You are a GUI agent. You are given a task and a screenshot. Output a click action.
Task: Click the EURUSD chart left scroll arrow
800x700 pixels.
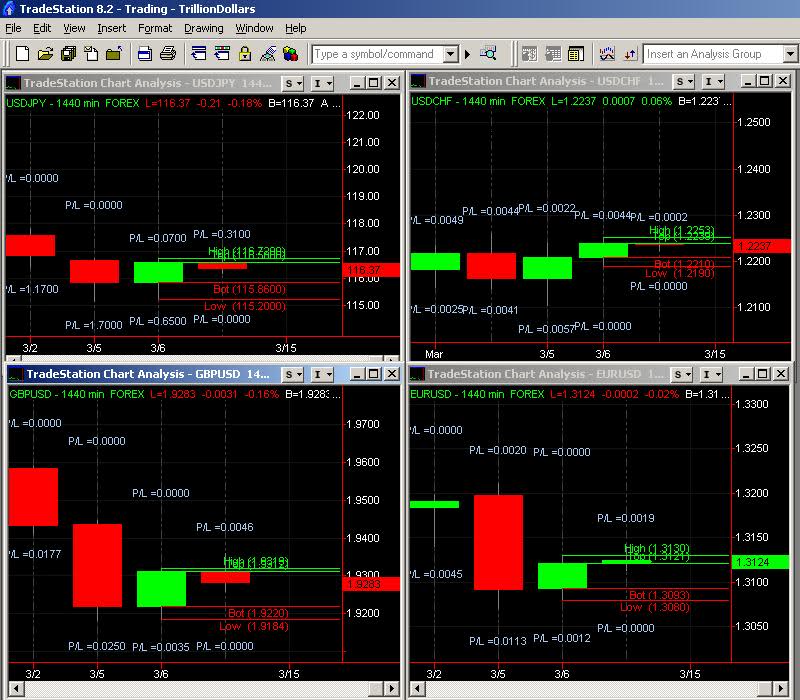[x=417, y=689]
